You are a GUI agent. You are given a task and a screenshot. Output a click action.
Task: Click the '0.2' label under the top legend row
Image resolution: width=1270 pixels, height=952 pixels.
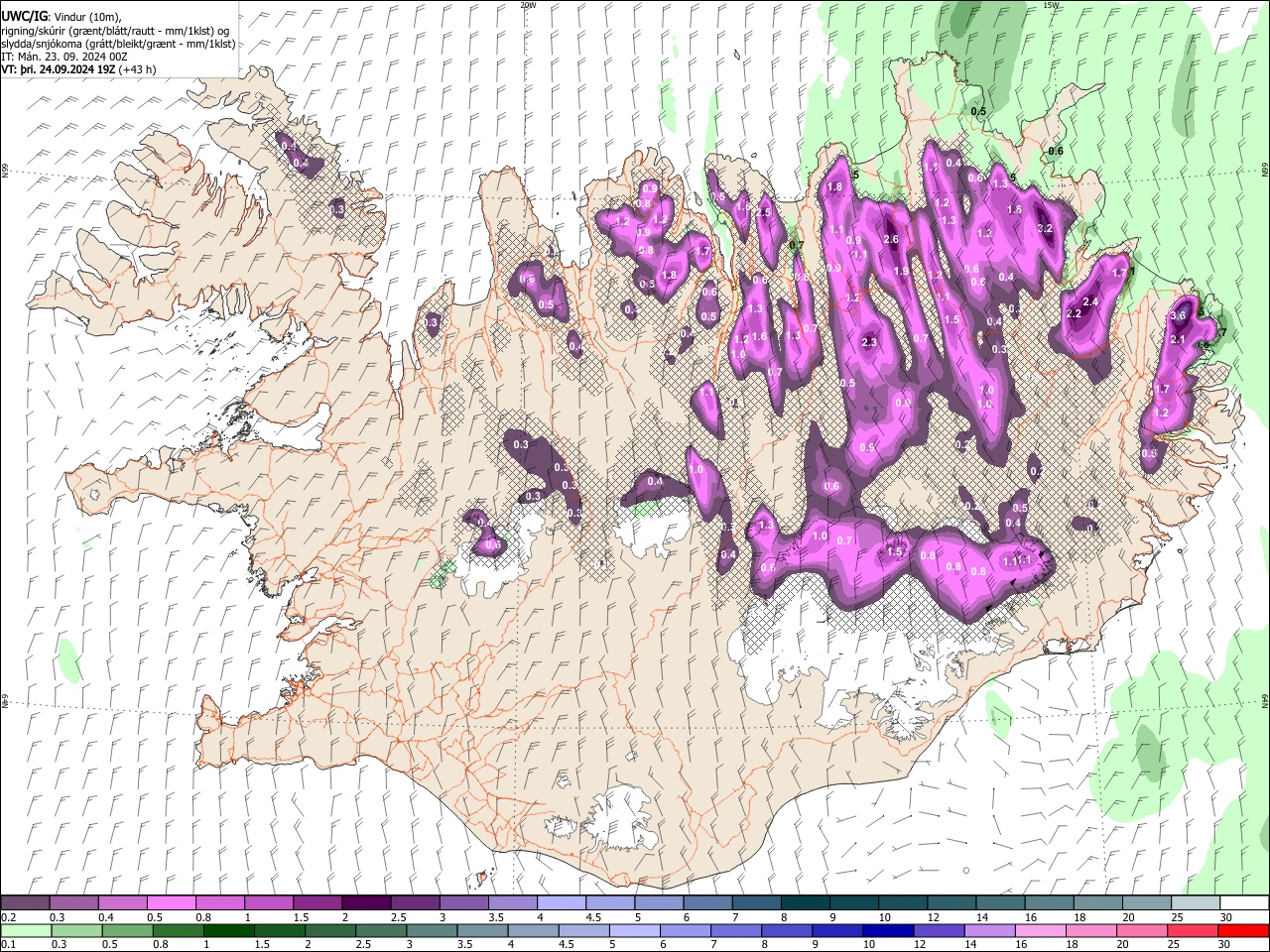coord(8,917)
